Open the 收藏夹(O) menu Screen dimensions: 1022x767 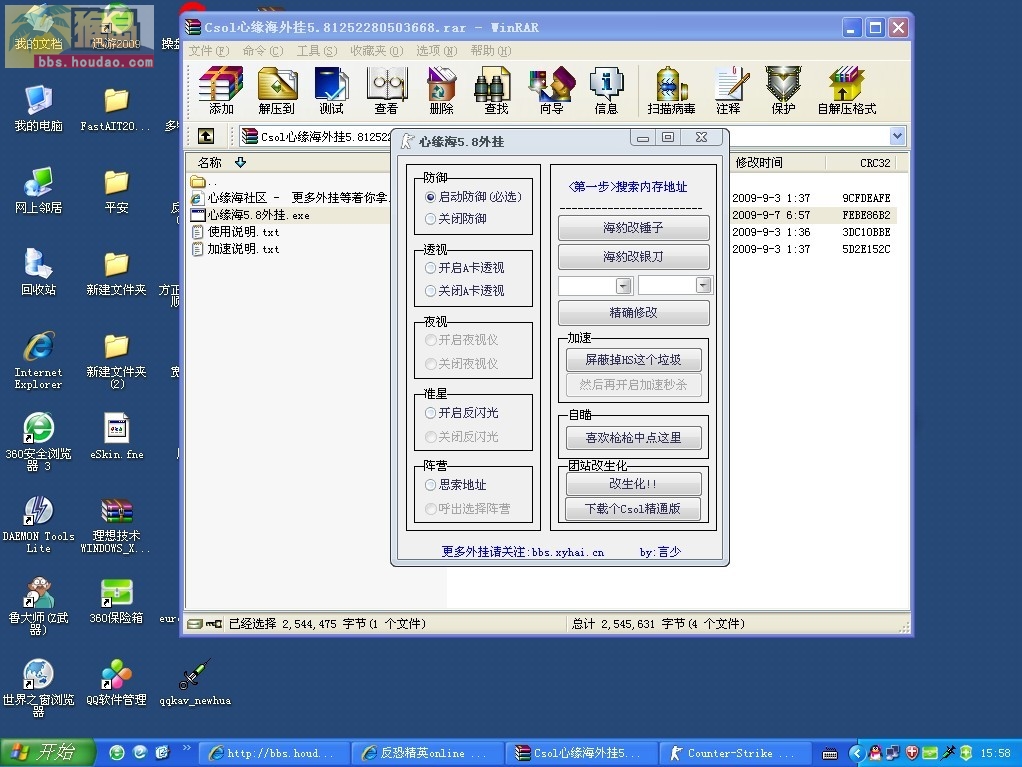tap(377, 51)
